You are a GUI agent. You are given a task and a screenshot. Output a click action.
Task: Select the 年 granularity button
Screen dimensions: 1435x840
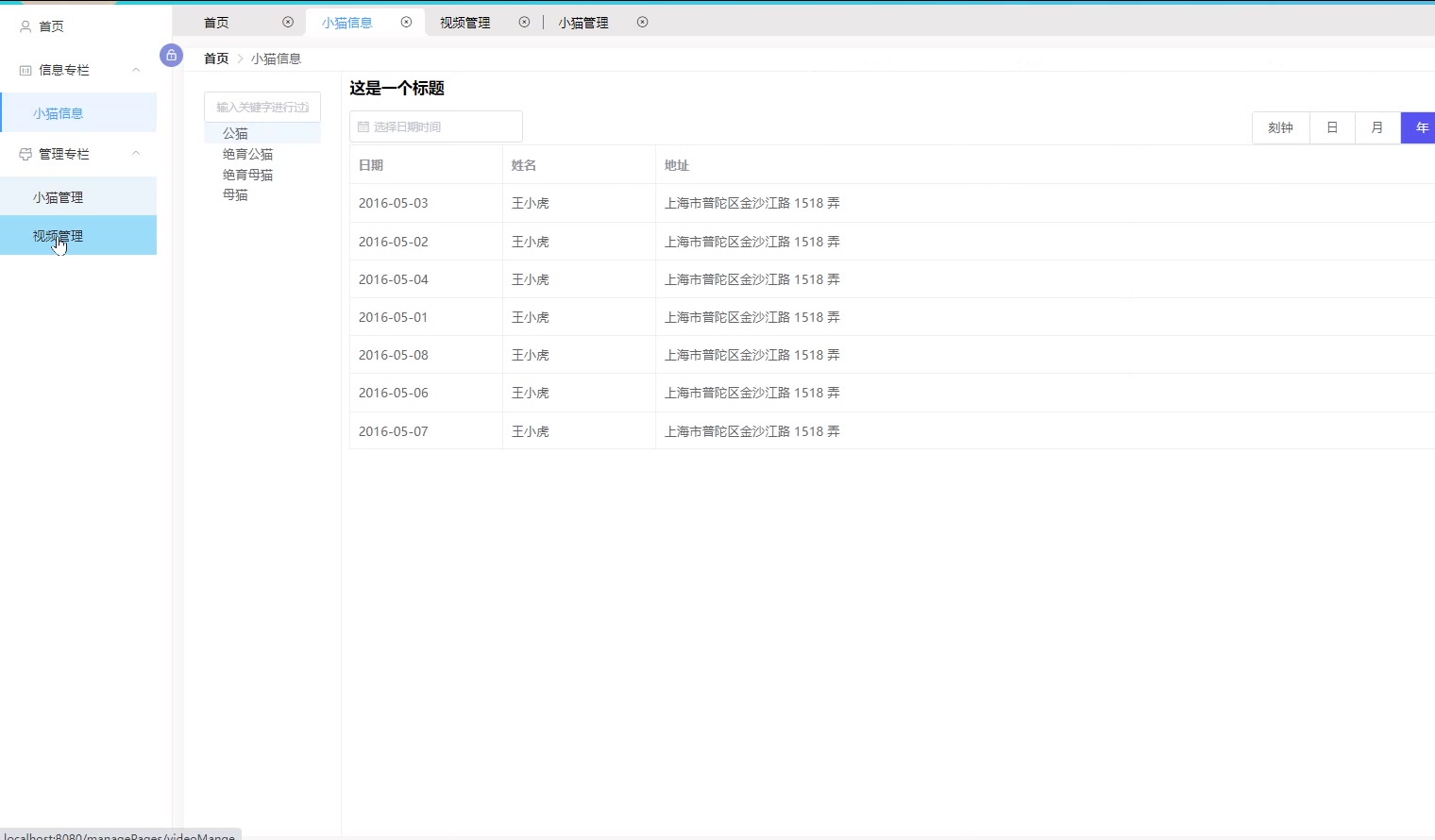point(1420,127)
